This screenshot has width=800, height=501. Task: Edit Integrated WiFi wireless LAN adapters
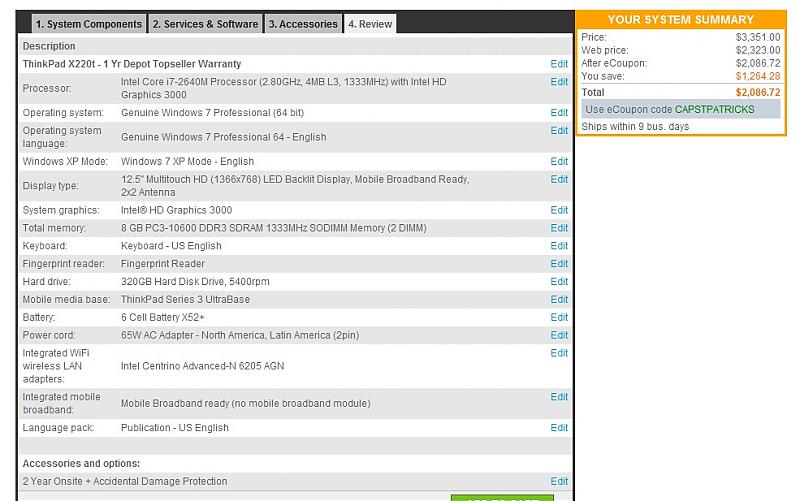click(559, 353)
